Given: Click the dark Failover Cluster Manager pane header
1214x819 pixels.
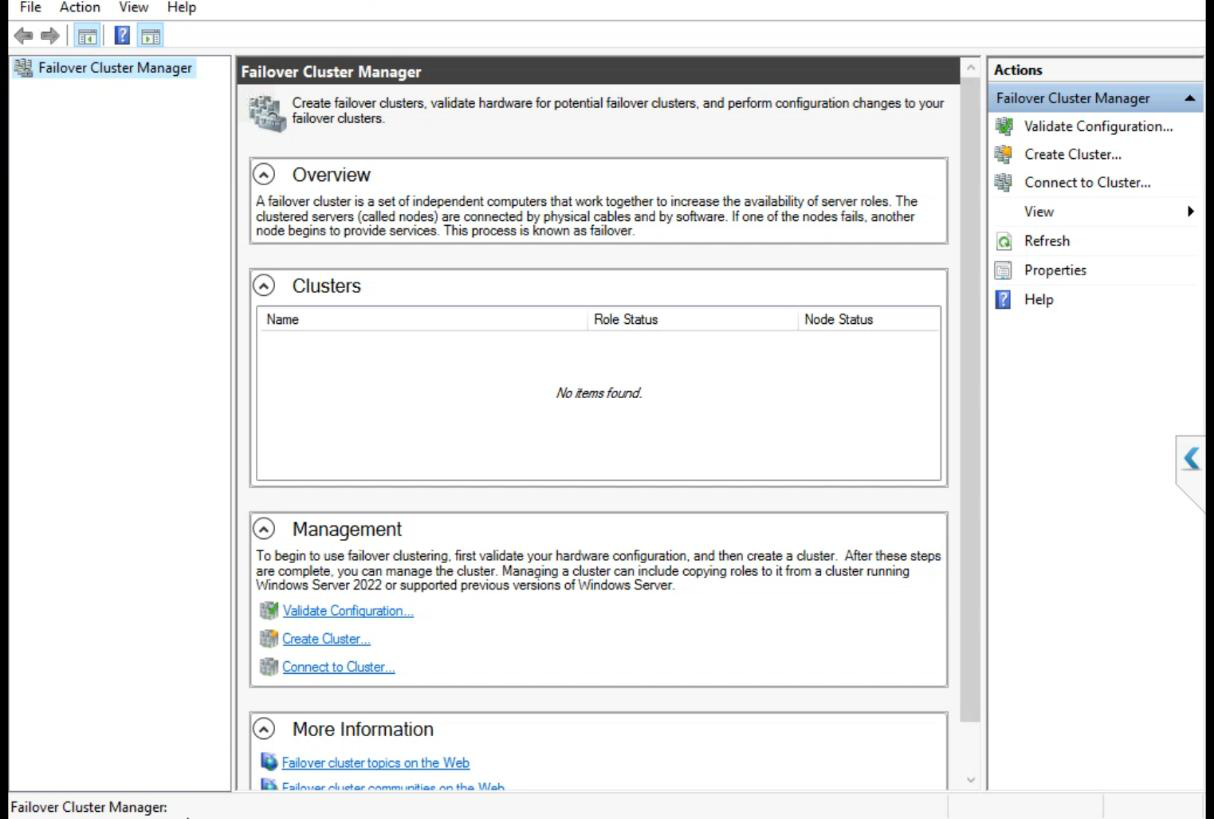Looking at the screenshot, I should tap(598, 72).
